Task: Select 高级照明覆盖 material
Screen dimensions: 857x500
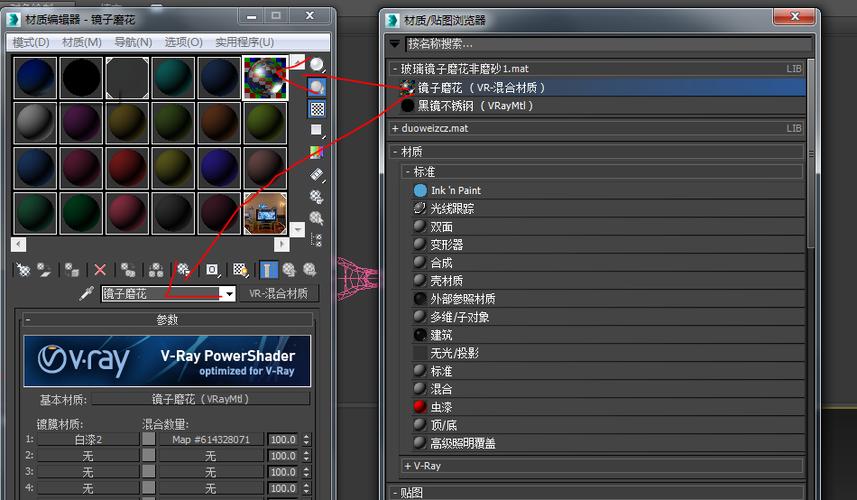Action: click(607, 443)
